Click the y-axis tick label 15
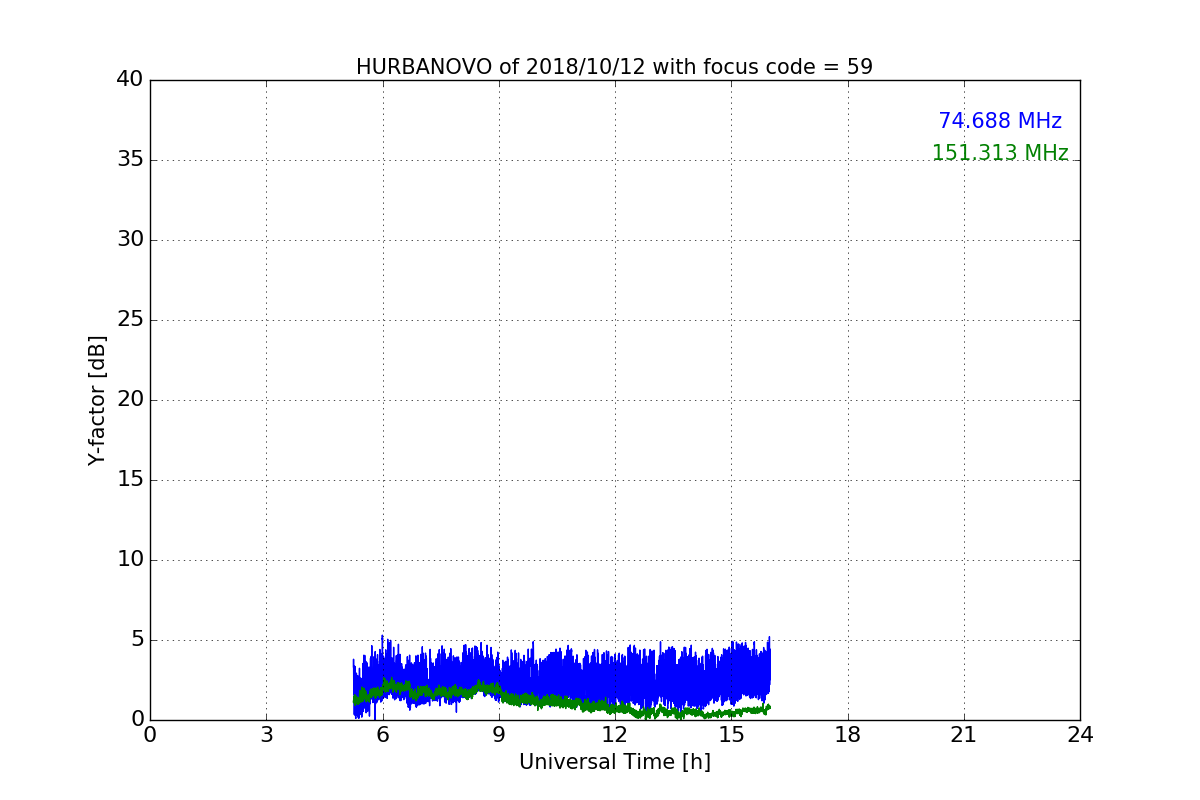The height and width of the screenshot is (800, 1200). tap(130, 480)
